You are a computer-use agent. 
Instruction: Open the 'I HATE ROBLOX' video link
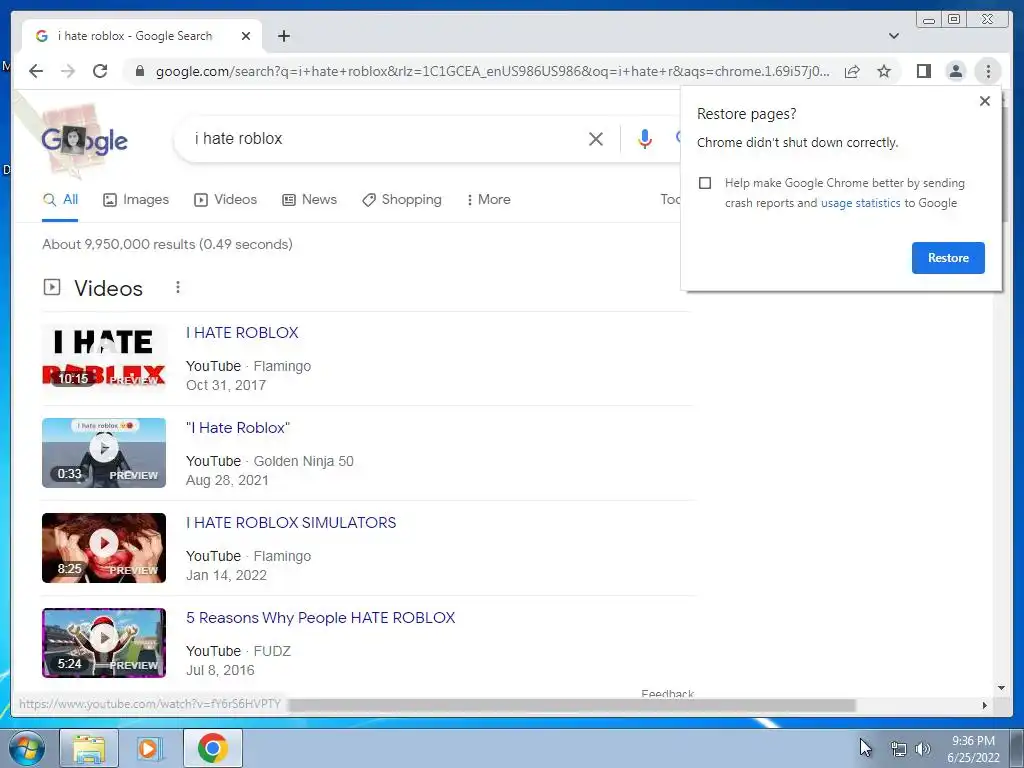point(242,333)
